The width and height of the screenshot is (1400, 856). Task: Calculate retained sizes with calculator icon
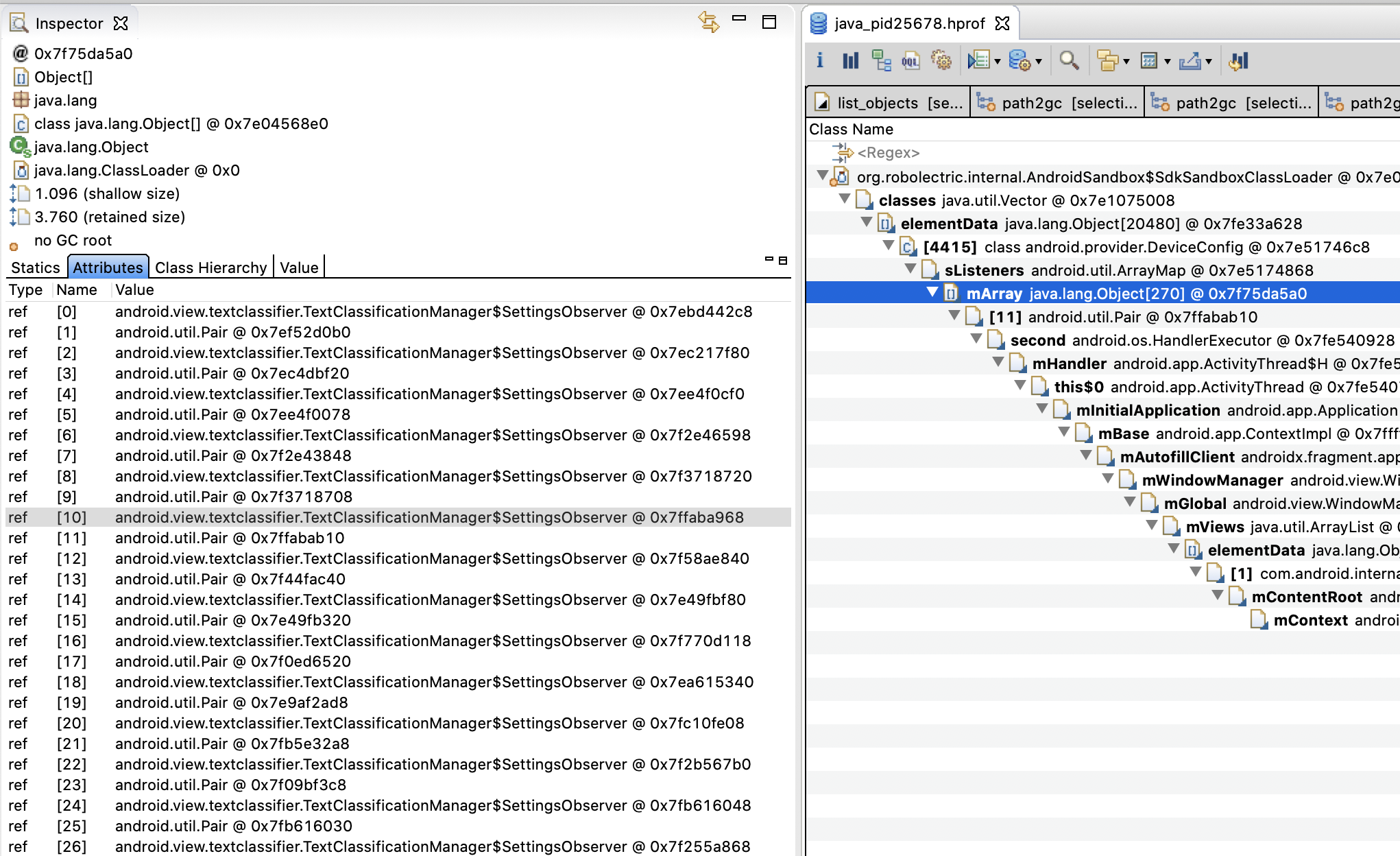click(1150, 60)
